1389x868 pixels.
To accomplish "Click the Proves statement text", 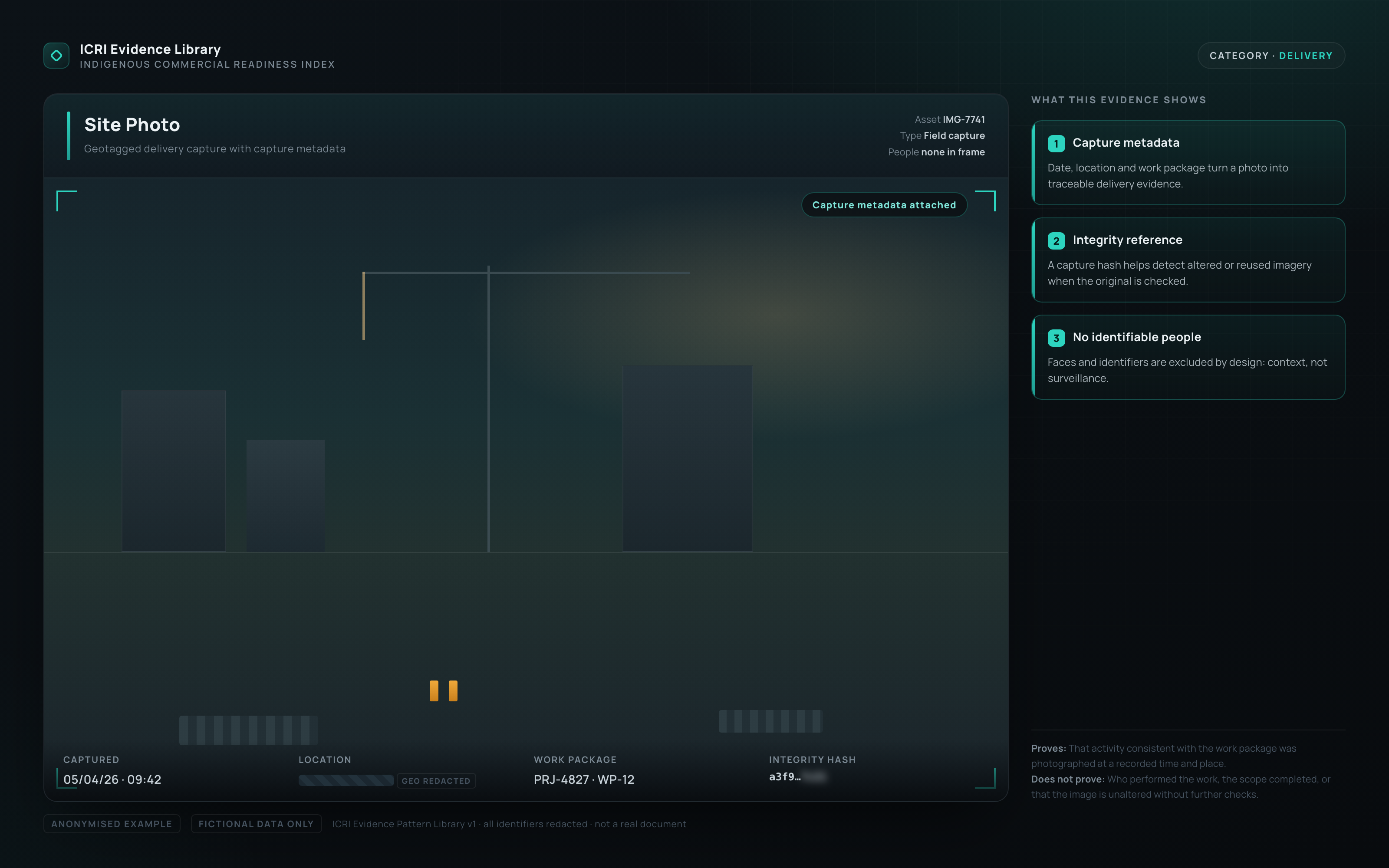I will click(x=1163, y=756).
